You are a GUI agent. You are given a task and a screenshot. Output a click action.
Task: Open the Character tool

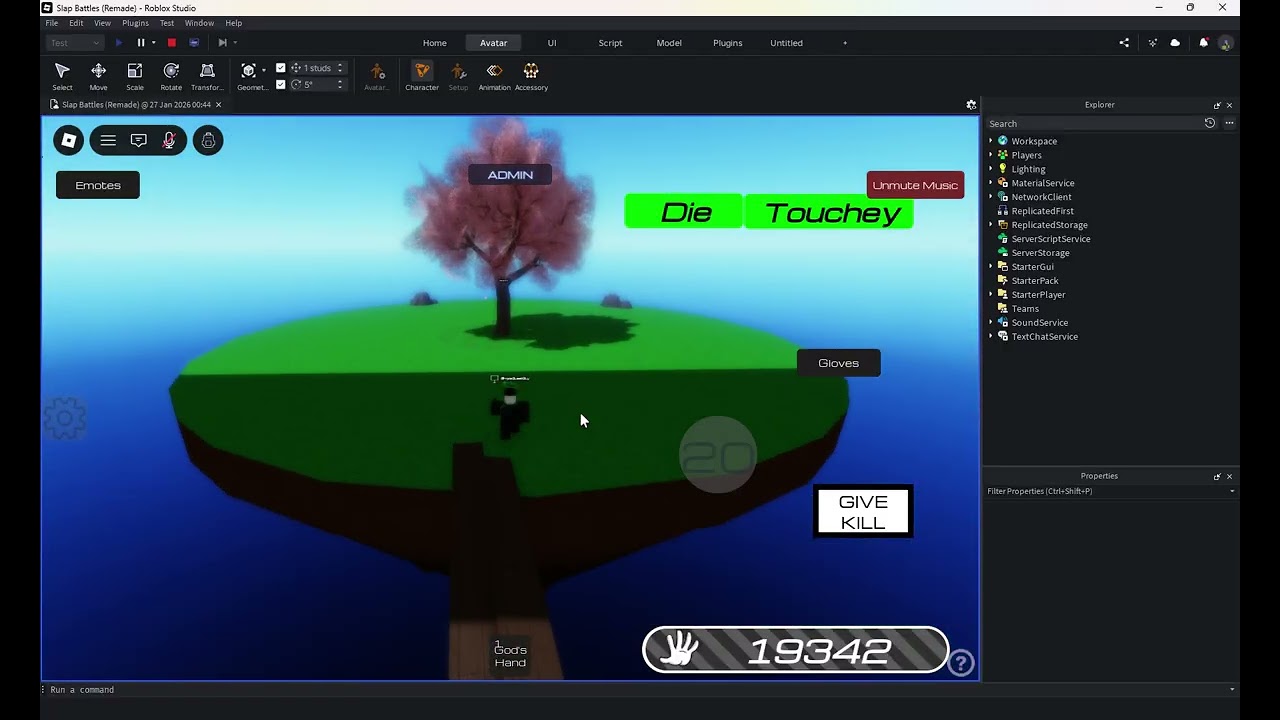(x=422, y=76)
